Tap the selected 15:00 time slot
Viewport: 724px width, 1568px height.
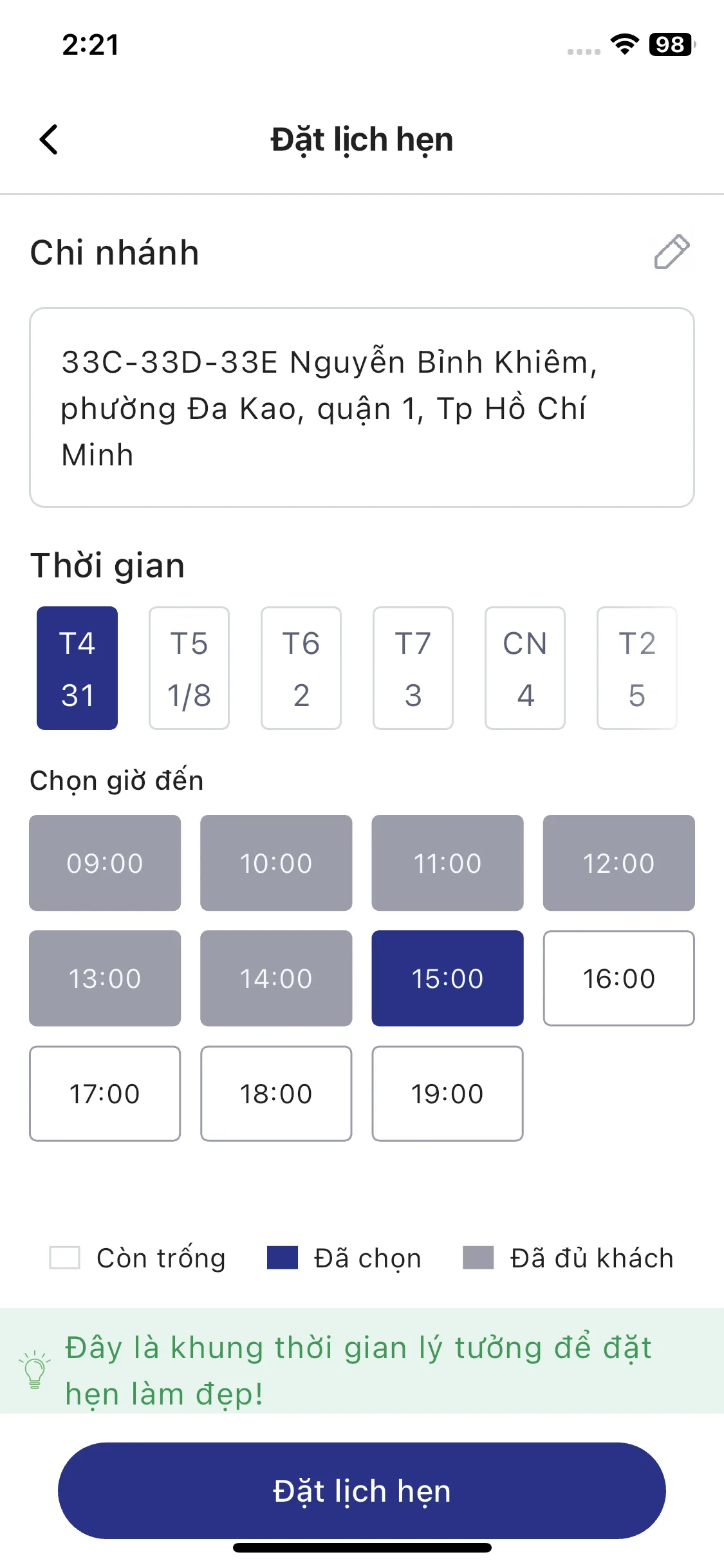tap(447, 978)
